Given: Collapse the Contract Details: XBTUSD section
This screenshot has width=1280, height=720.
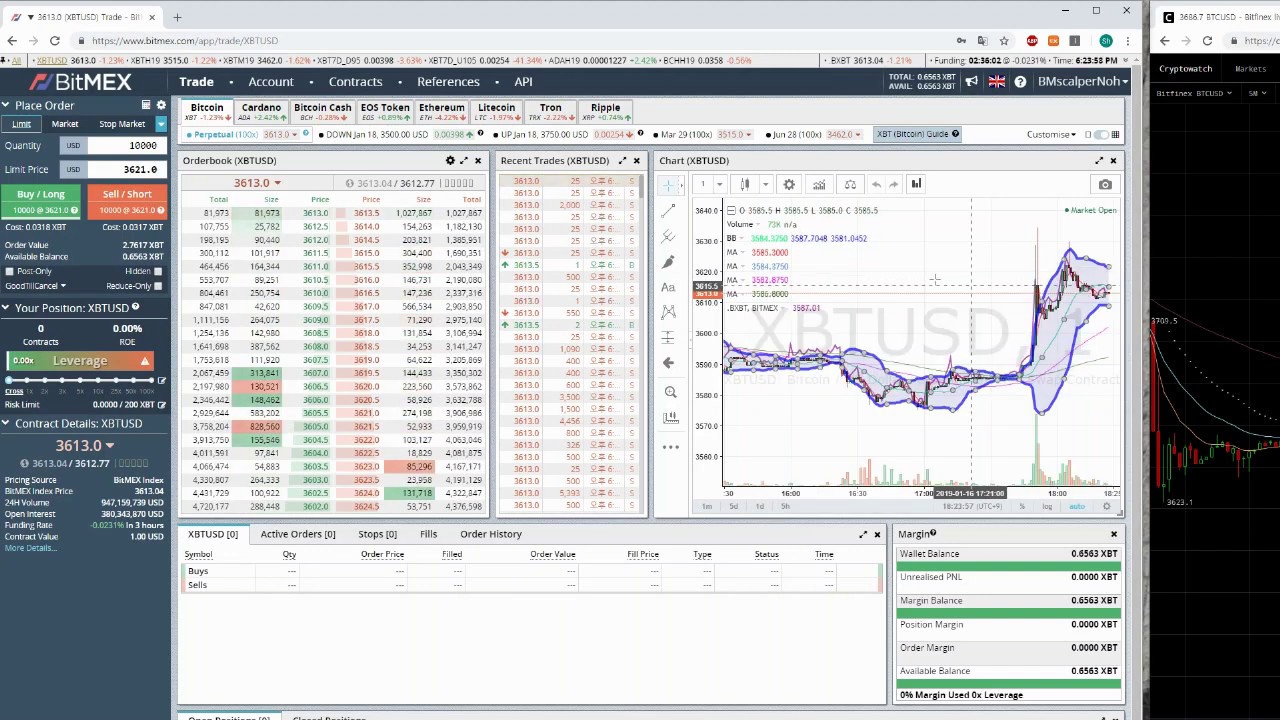Looking at the screenshot, I should [6, 423].
